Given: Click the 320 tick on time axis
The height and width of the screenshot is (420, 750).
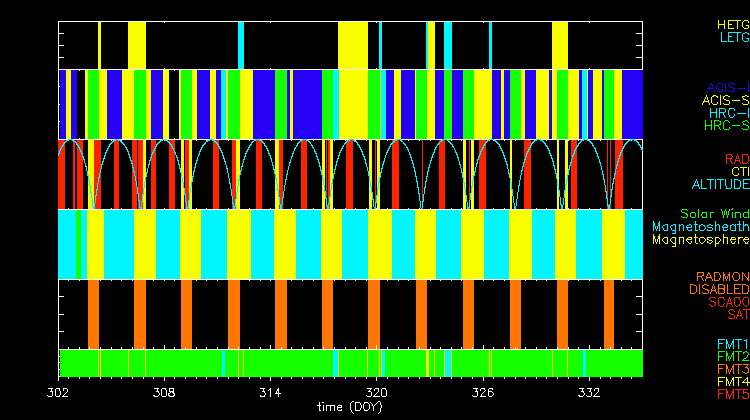Looking at the screenshot, I should tap(377, 393).
